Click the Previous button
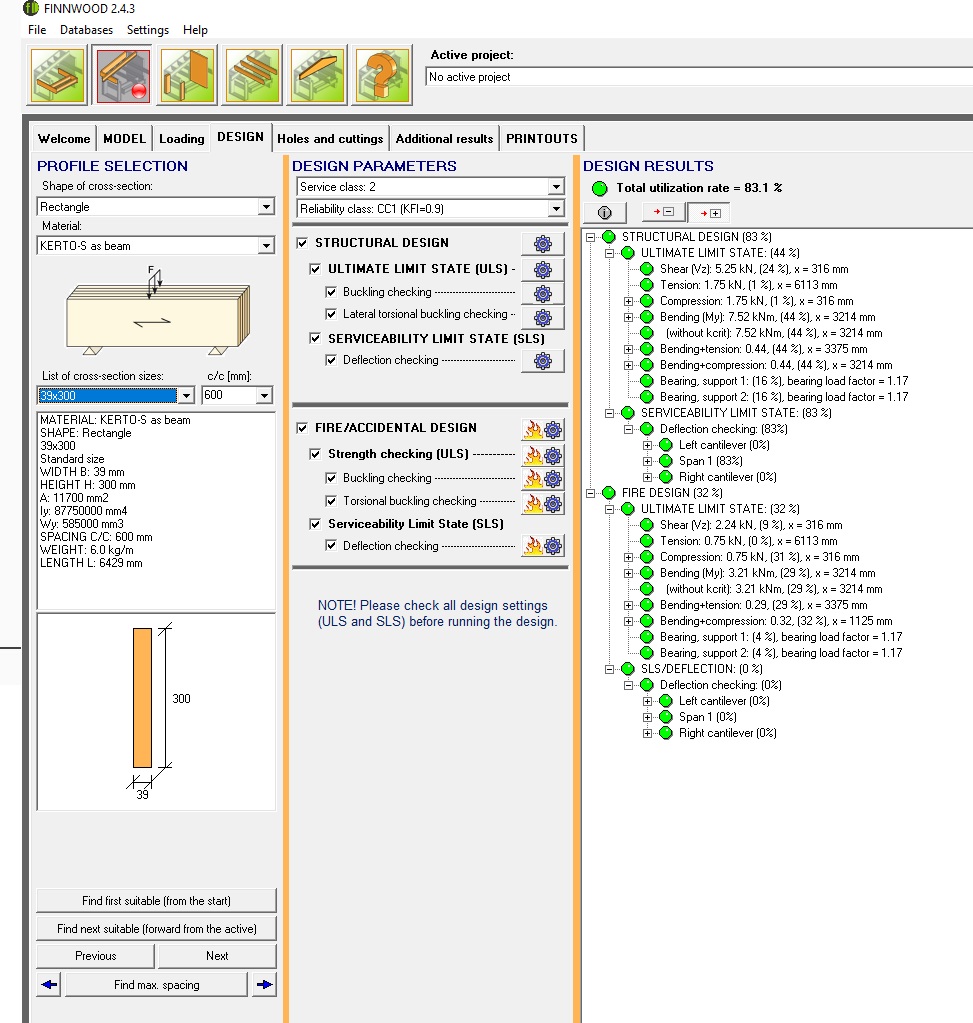This screenshot has width=973, height=1023. [x=95, y=956]
